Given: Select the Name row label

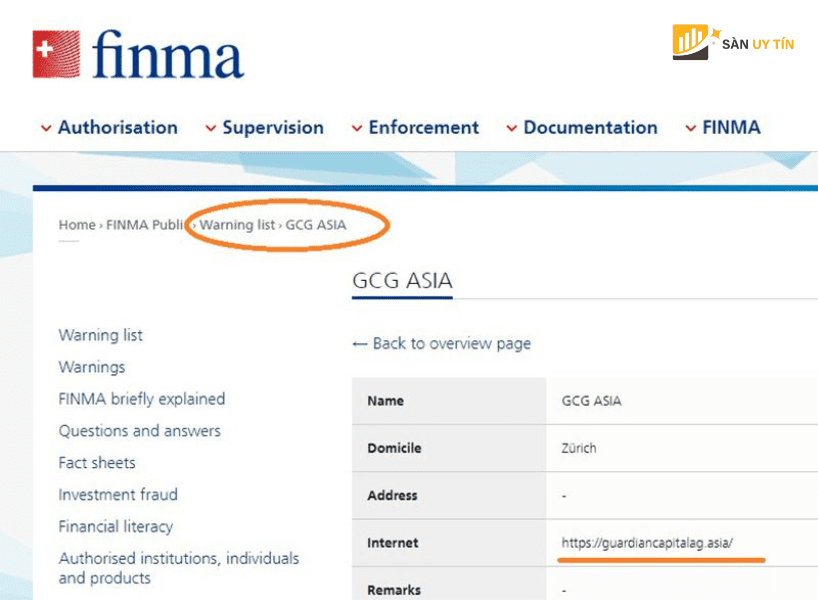Looking at the screenshot, I should click(x=386, y=401).
